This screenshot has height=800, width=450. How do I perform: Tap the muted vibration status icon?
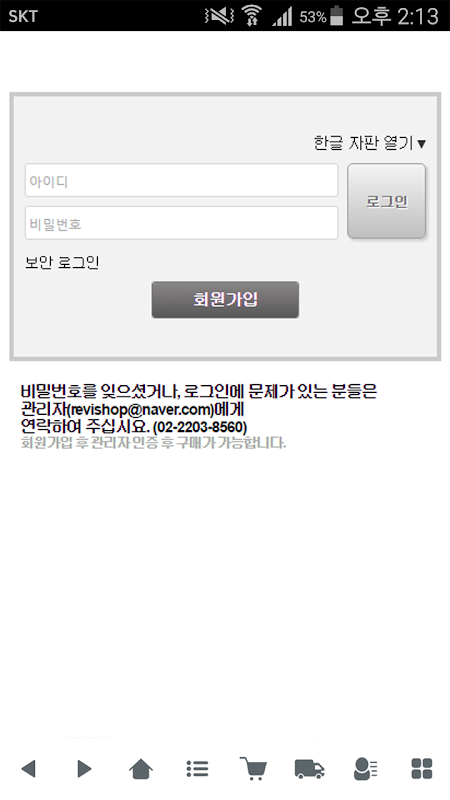pyautogui.click(x=219, y=16)
